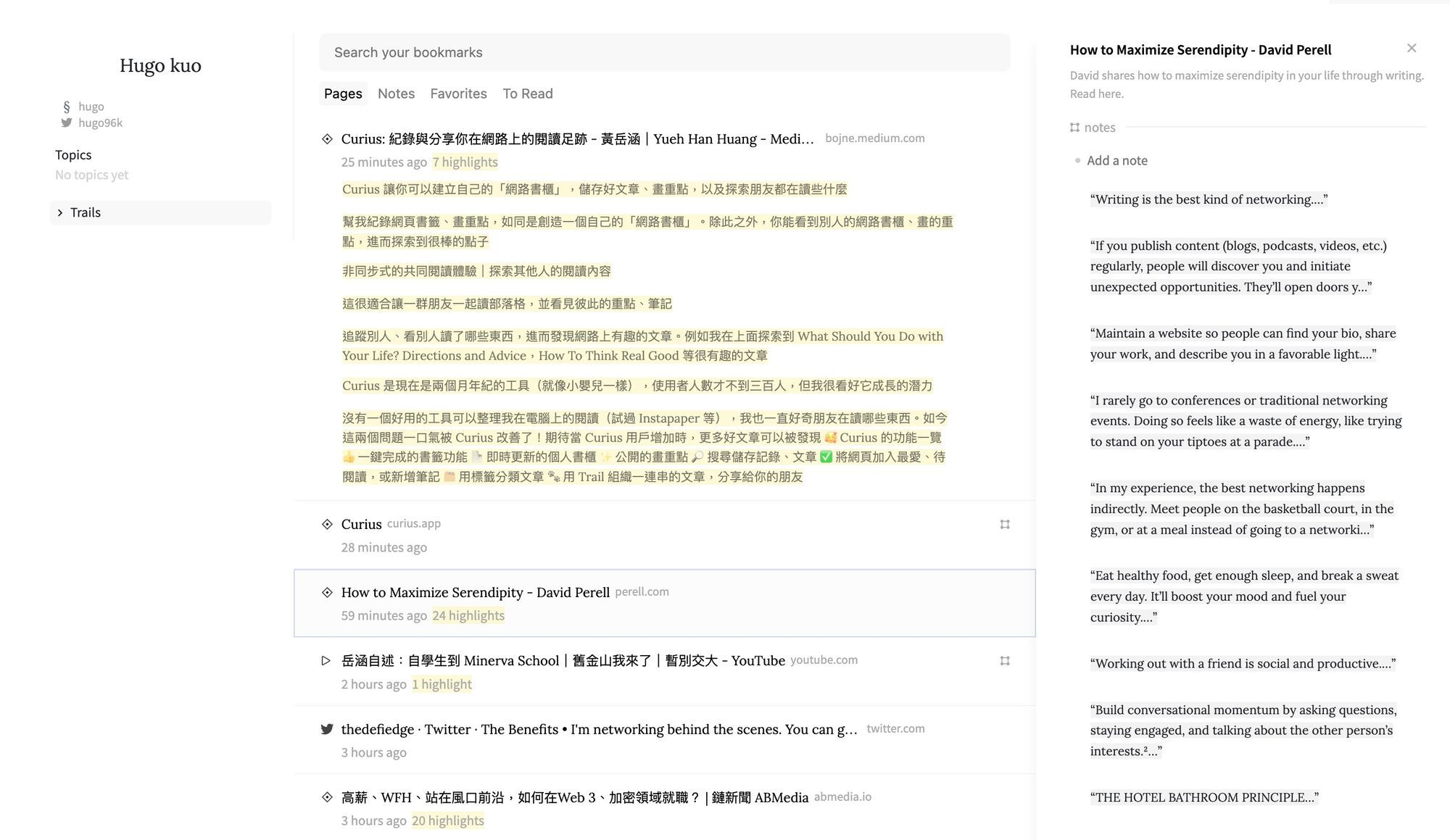Switch to the Notes tab
Screen dimensions: 1450x840
(x=396, y=93)
